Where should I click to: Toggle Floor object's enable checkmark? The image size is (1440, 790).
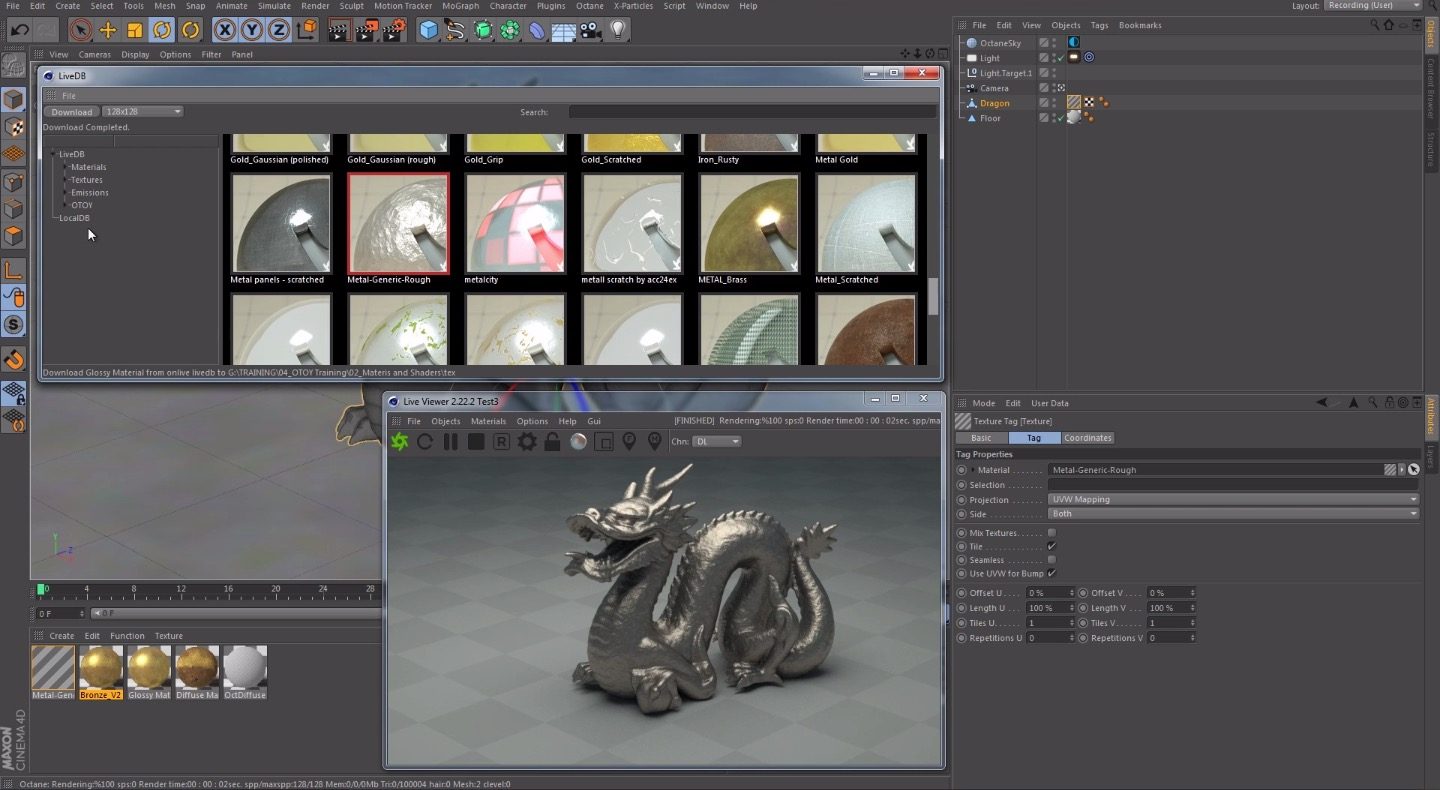tap(1060, 118)
